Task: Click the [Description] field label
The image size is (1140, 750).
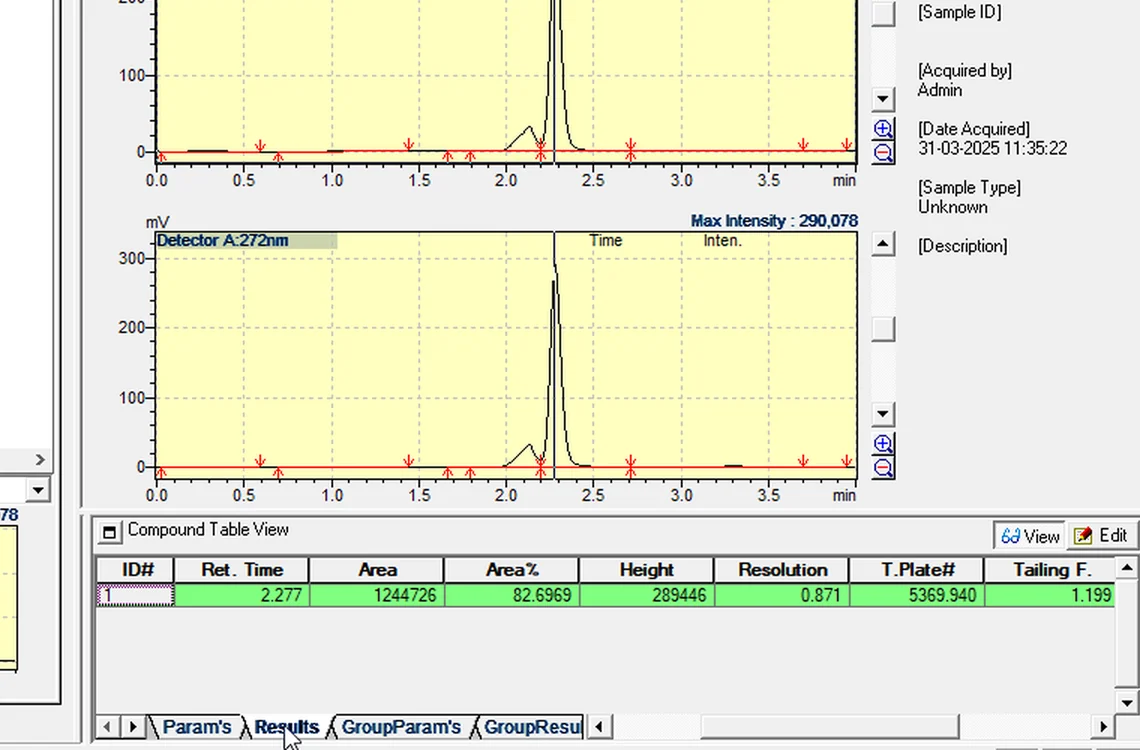Action: pos(963,246)
